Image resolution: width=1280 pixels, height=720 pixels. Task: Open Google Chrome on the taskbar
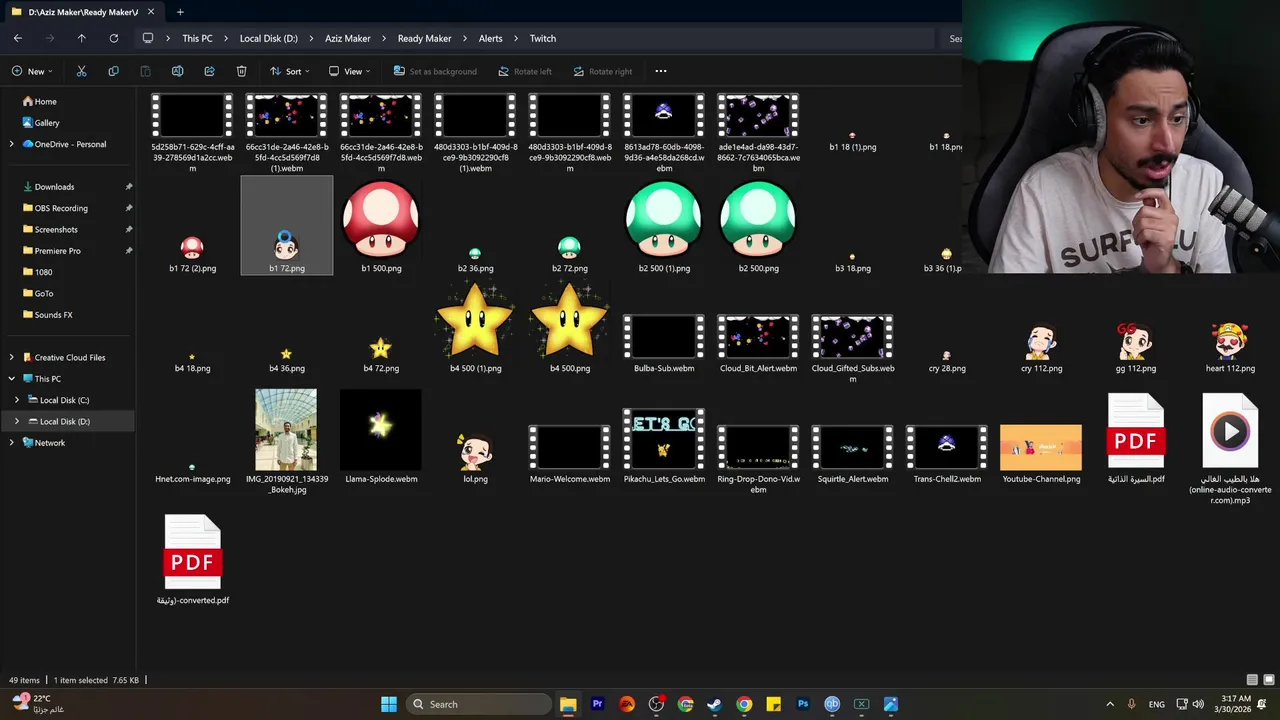coord(744,704)
